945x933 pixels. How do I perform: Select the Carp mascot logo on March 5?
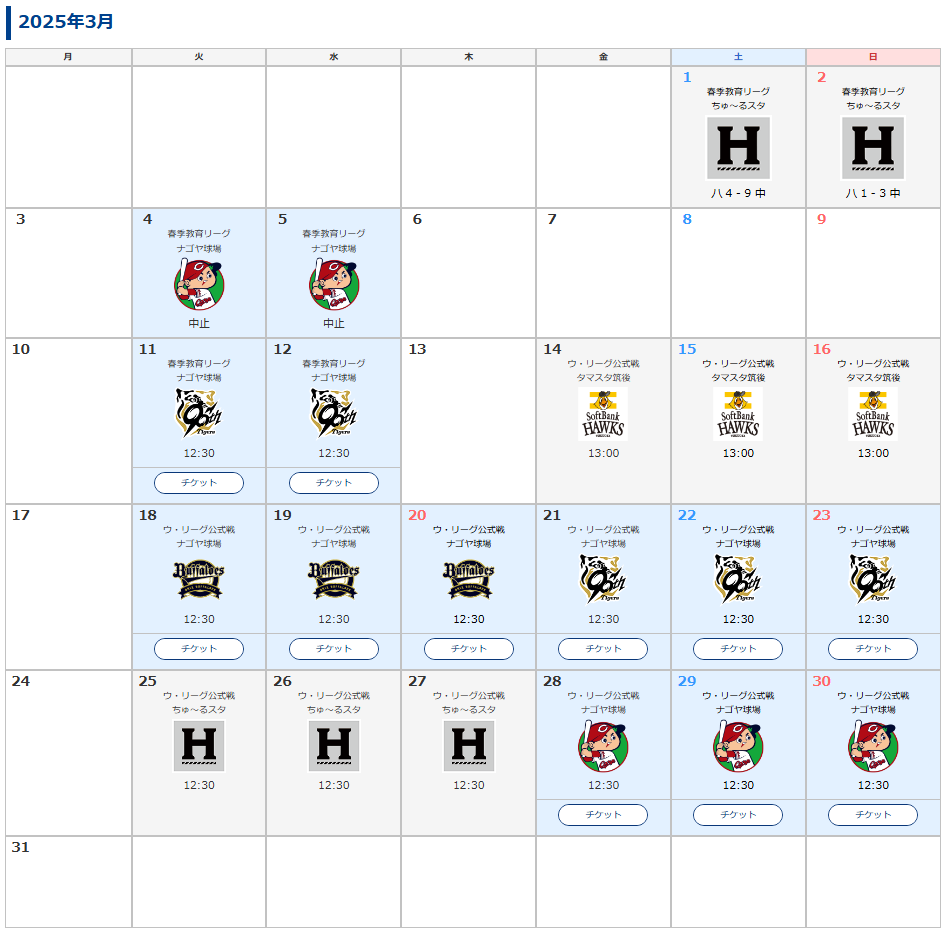tap(334, 284)
